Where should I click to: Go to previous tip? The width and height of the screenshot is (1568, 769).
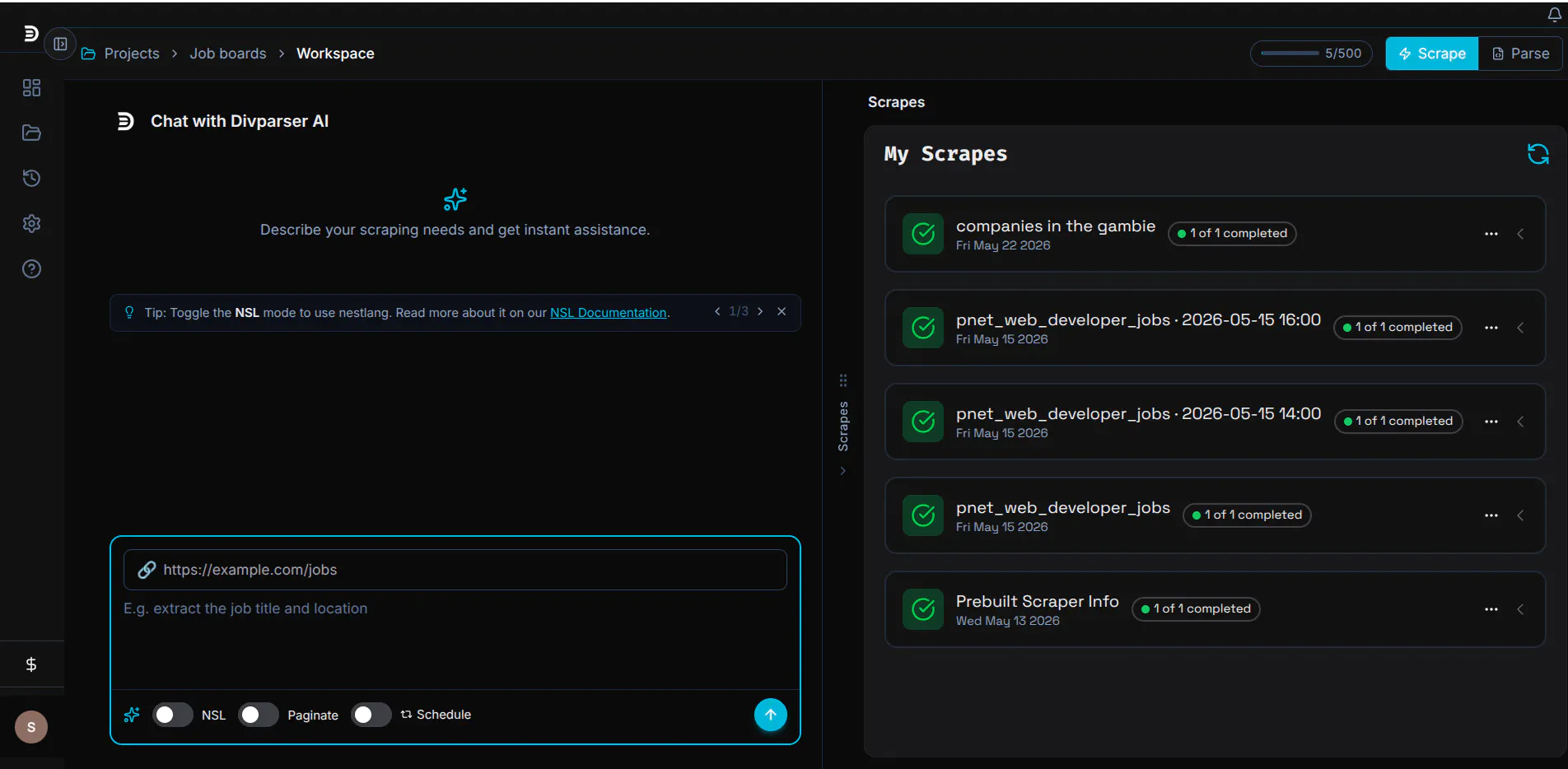[717, 311]
